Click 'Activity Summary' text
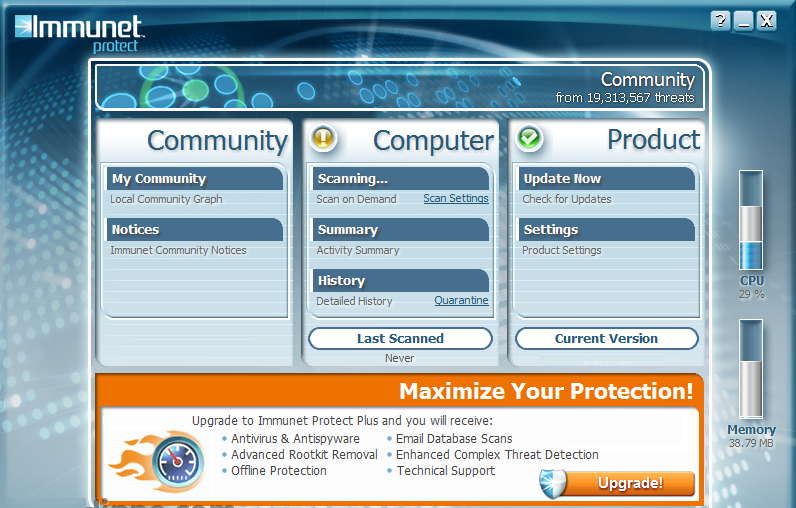 358,250
